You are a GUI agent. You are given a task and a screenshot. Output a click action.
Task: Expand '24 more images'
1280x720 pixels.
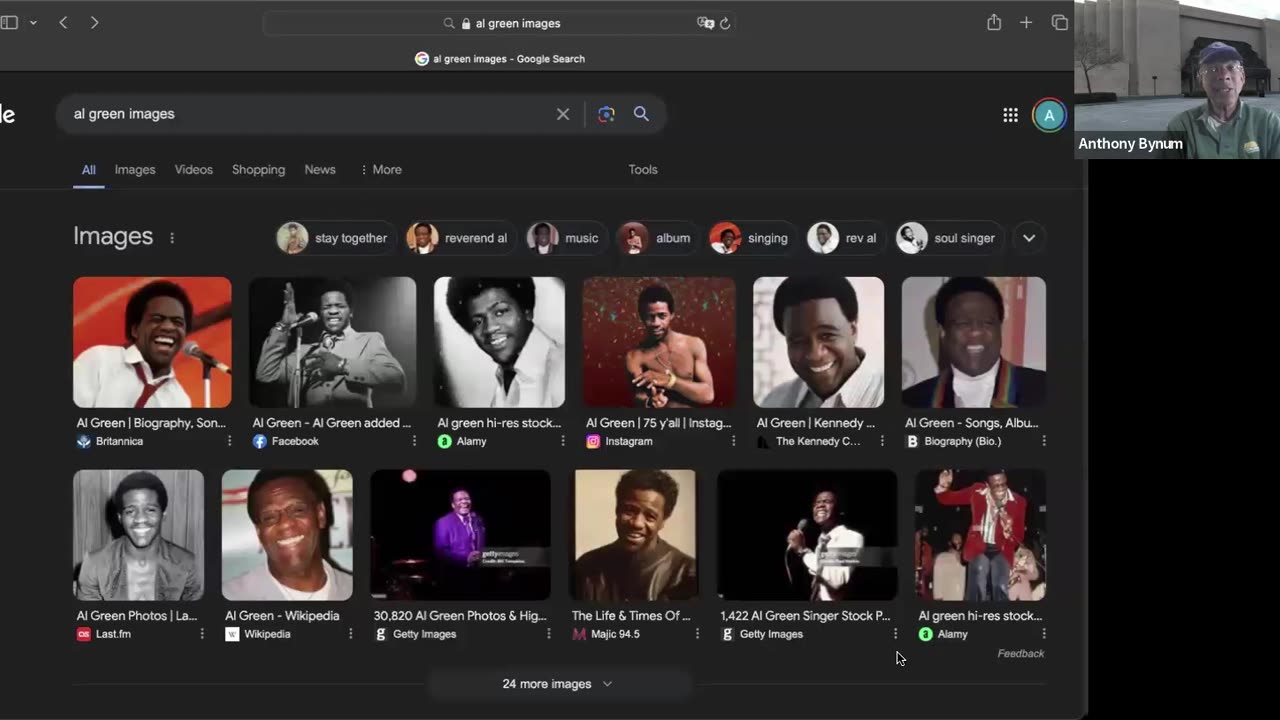[558, 684]
